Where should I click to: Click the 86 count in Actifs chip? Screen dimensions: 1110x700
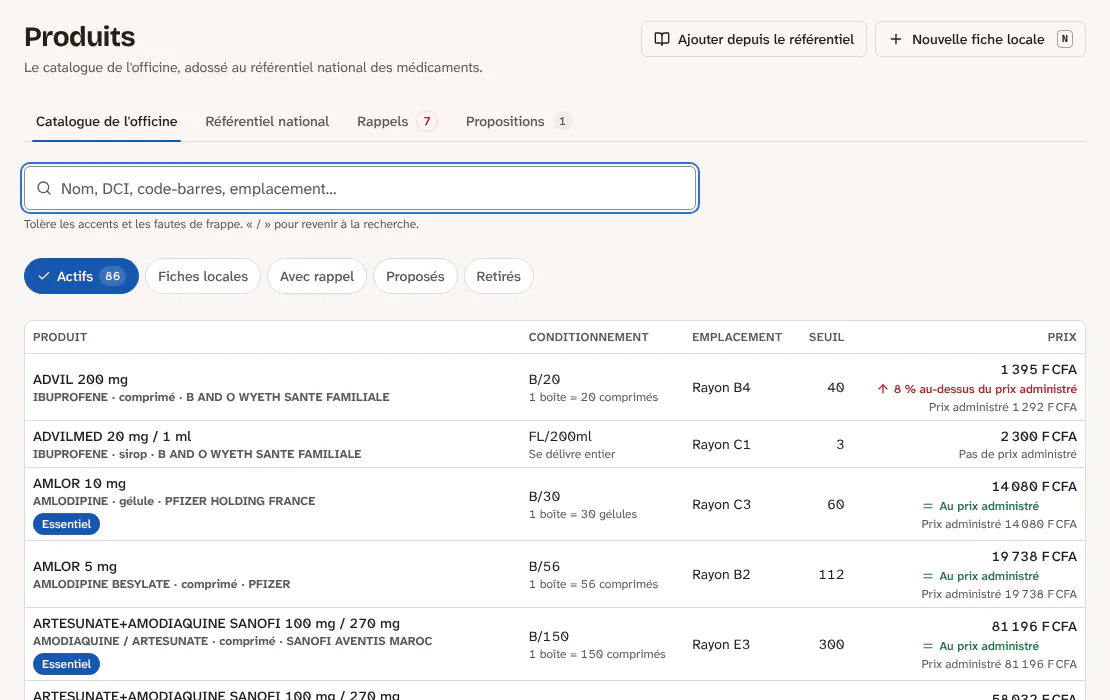[113, 276]
